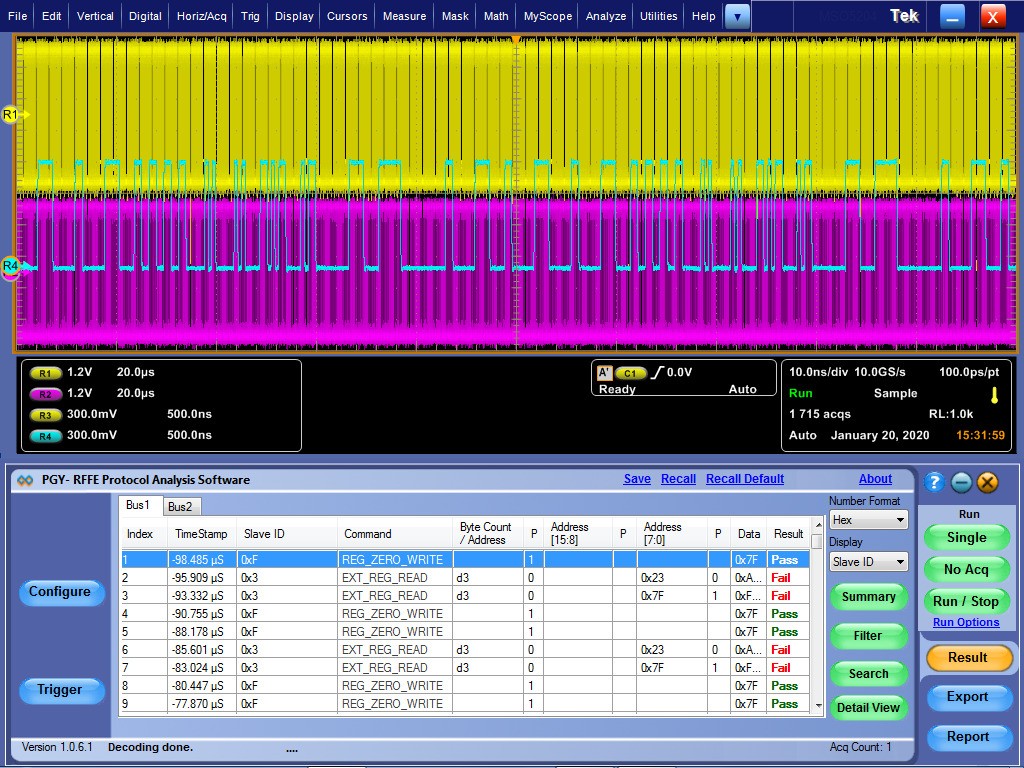Click the Recall Default link
Image resolution: width=1024 pixels, height=768 pixels.
(x=744, y=479)
